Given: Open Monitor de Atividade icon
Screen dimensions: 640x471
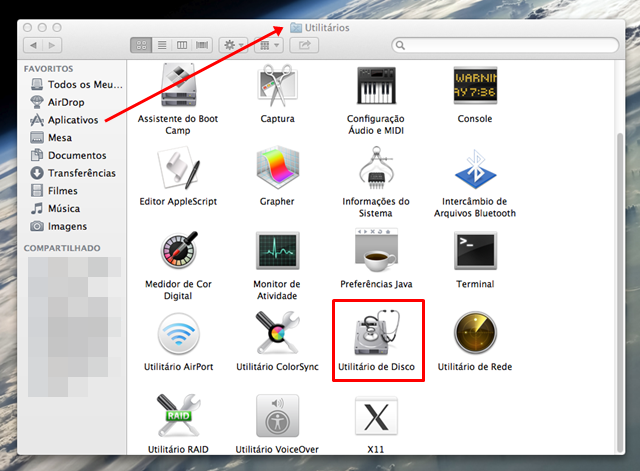Looking at the screenshot, I should pyautogui.click(x=278, y=250).
